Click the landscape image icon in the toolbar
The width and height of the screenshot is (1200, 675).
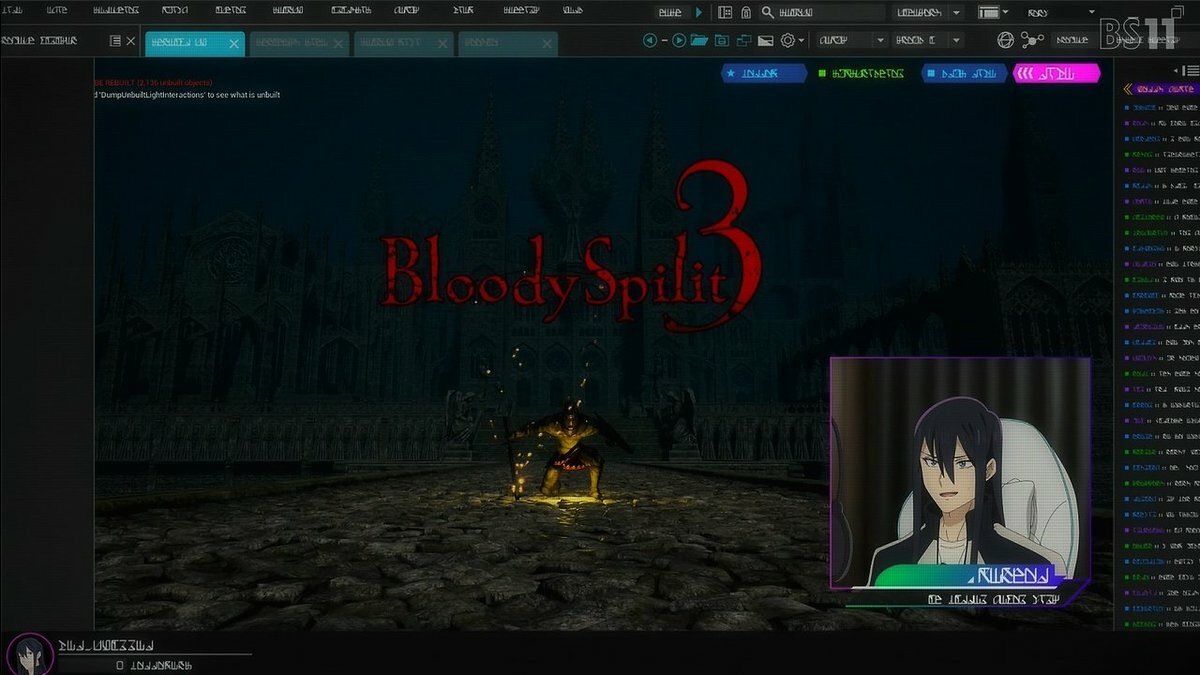click(x=765, y=41)
